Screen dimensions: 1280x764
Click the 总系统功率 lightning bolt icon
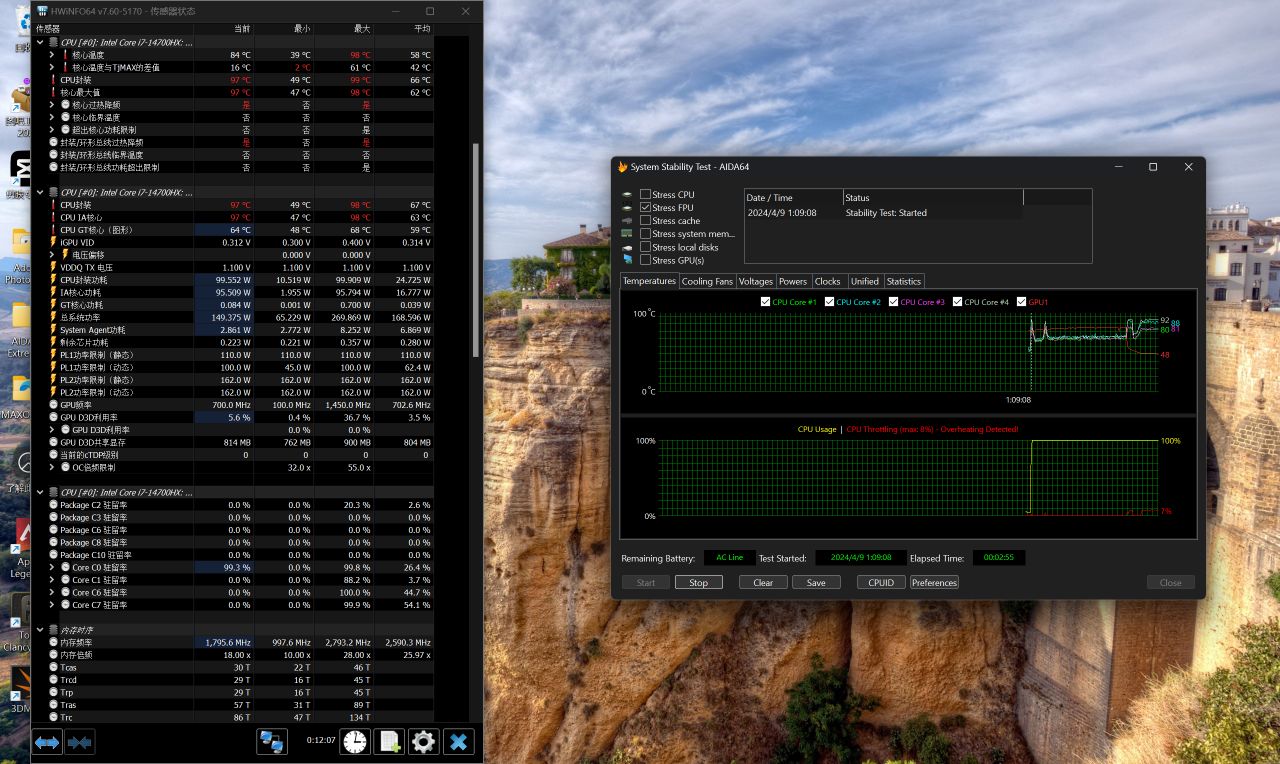(54, 317)
